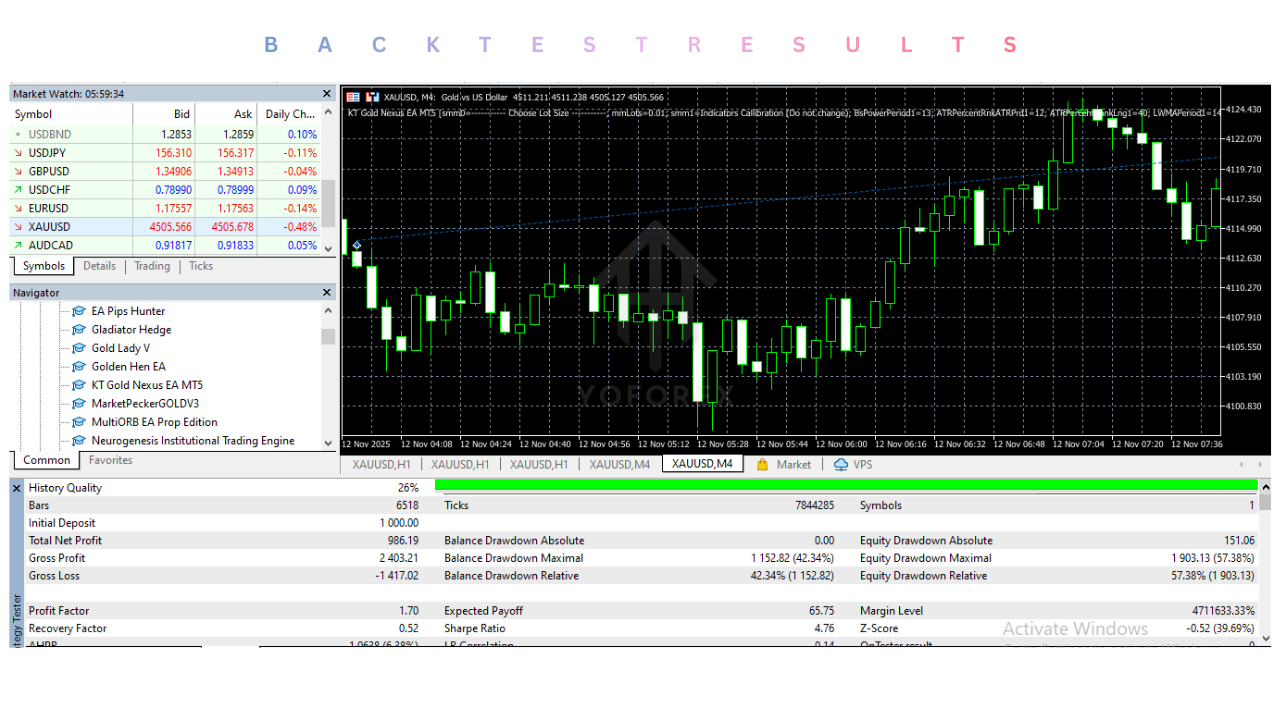Click the one-click trading icon on chart header
Viewport: 1280px width, 720px height.
(x=372, y=97)
